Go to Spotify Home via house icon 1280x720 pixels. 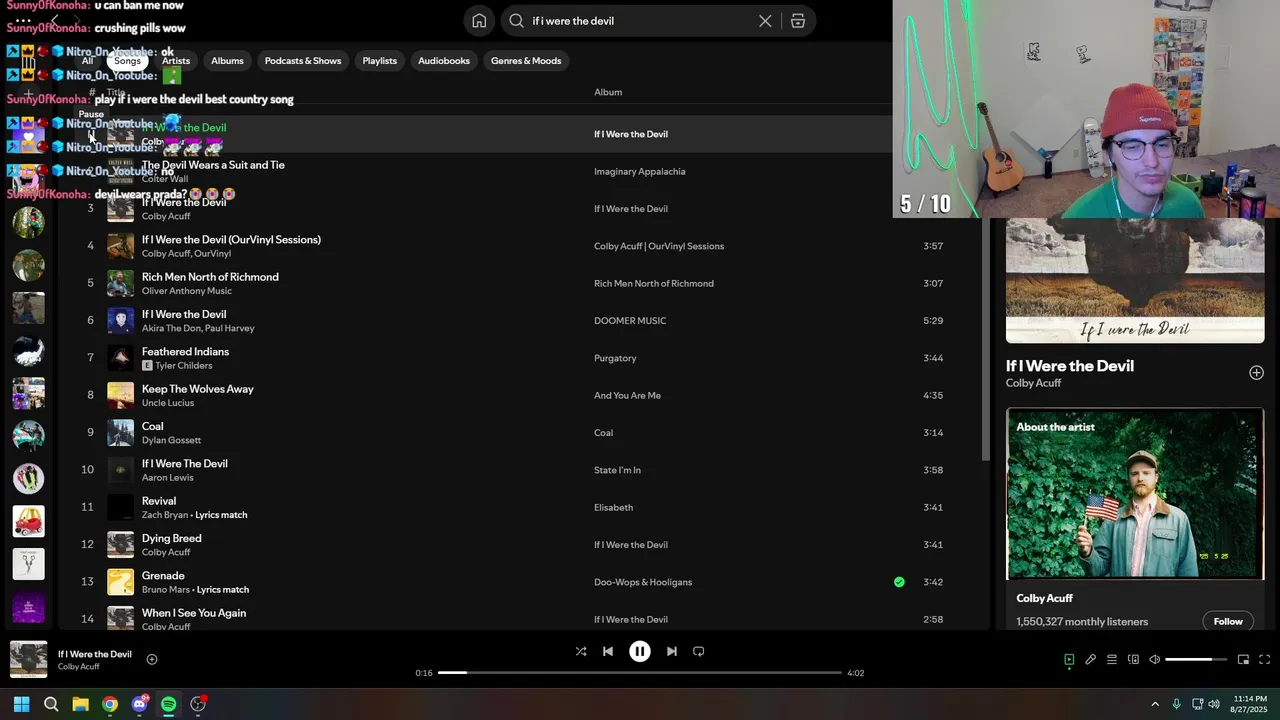[x=479, y=20]
